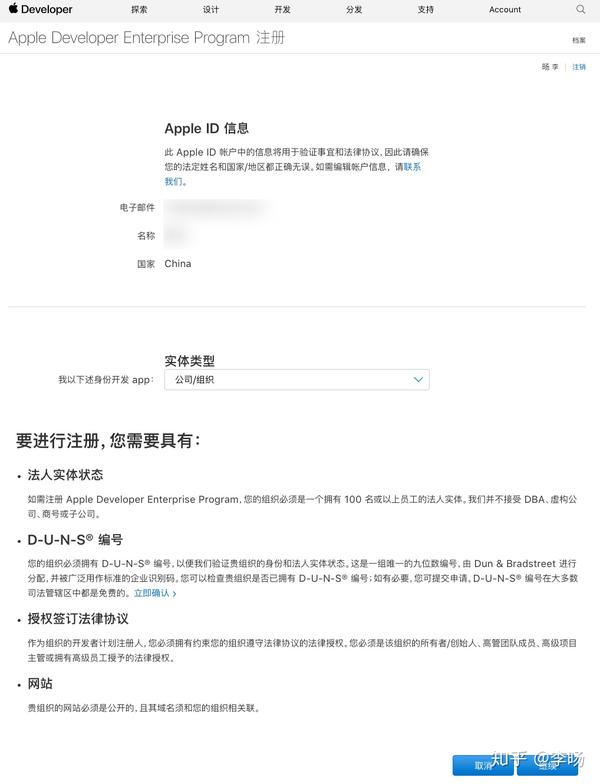
Task: Click the Apple Developer Enterprise Program 注册 title
Action: pos(146,38)
